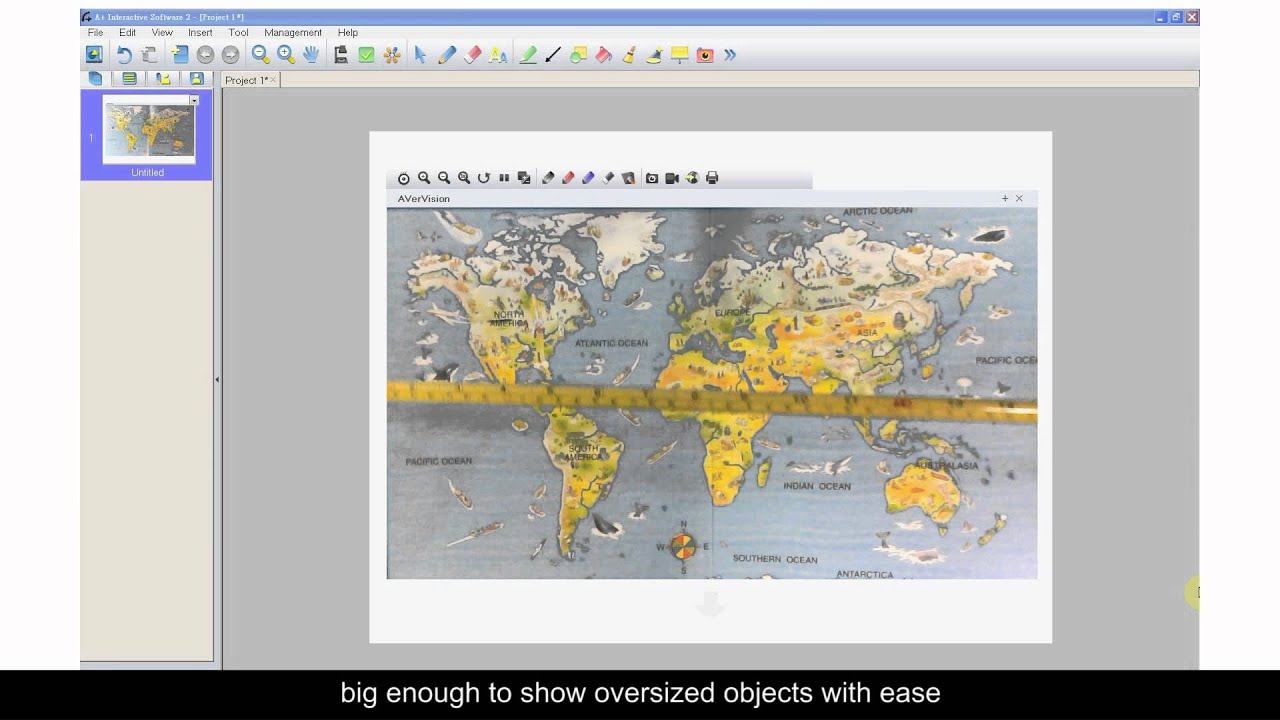Open the fourth sidebar panel tab
This screenshot has width=1280, height=720.
[x=196, y=78]
